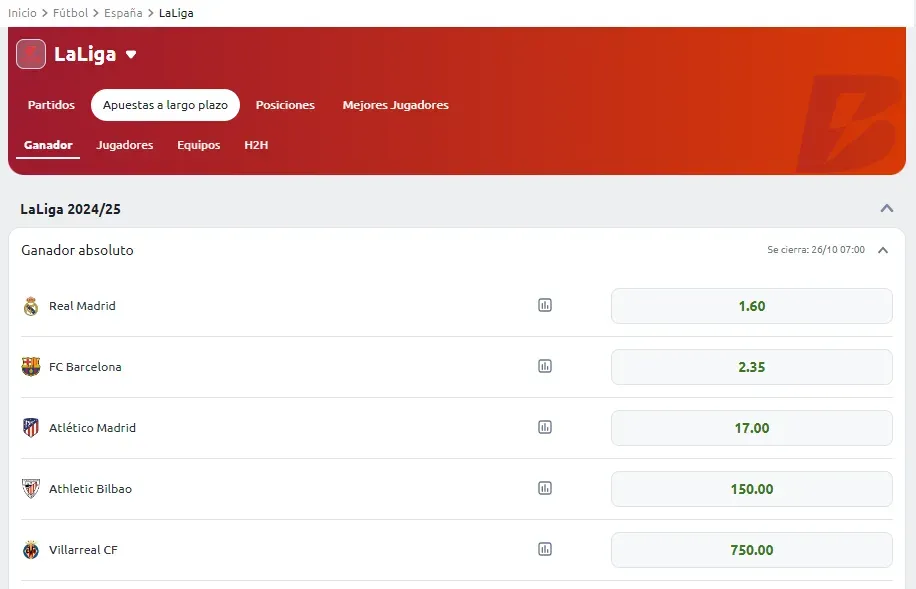Image resolution: width=916 pixels, height=589 pixels.
Task: Go to España in the breadcrumb
Action: [123, 13]
